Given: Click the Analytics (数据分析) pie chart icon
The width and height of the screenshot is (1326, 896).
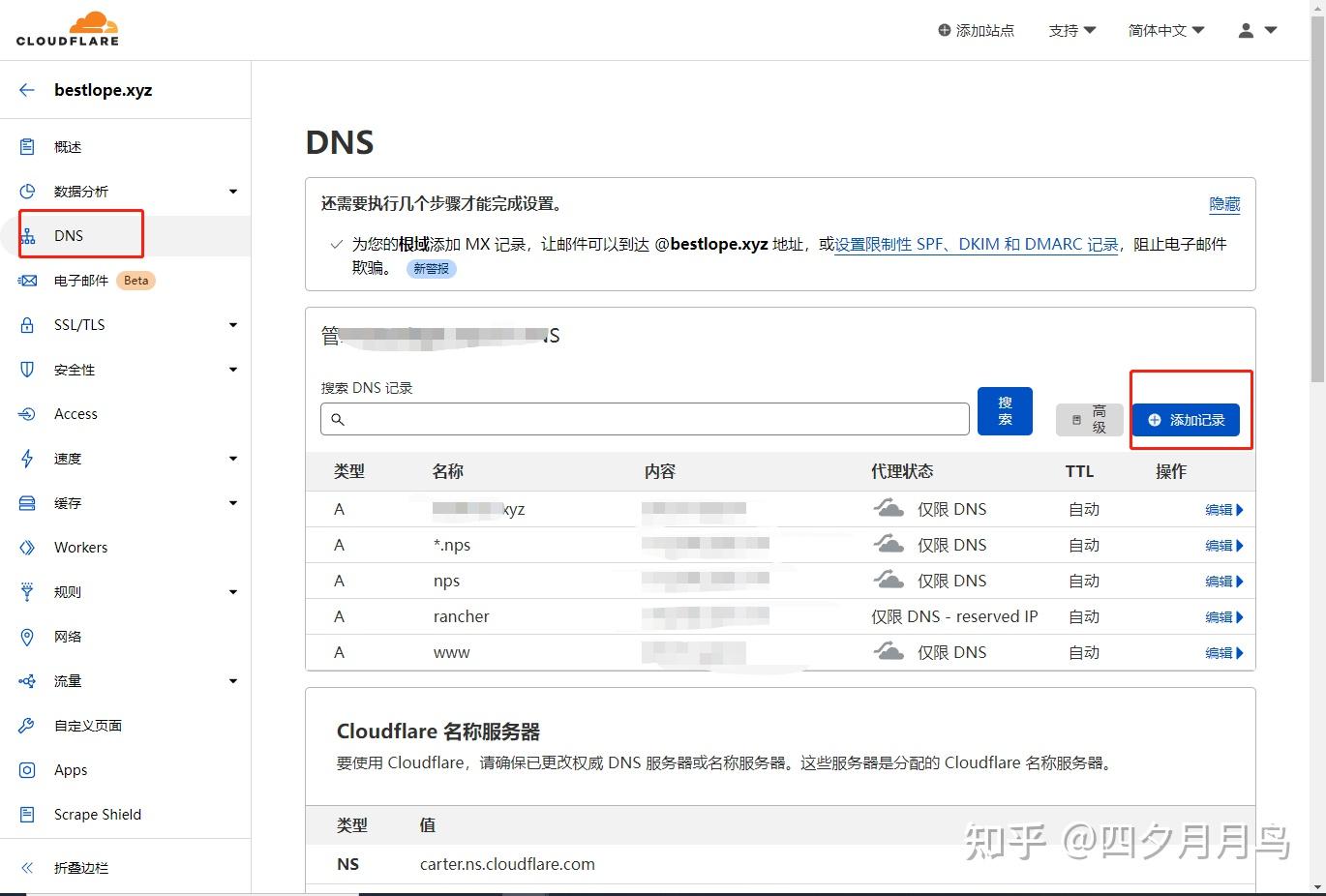Looking at the screenshot, I should coord(27,192).
